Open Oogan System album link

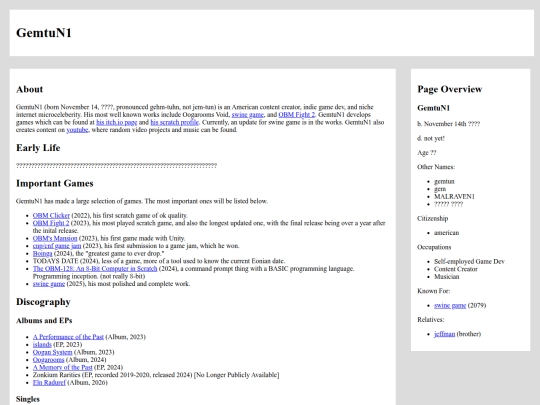52,352
